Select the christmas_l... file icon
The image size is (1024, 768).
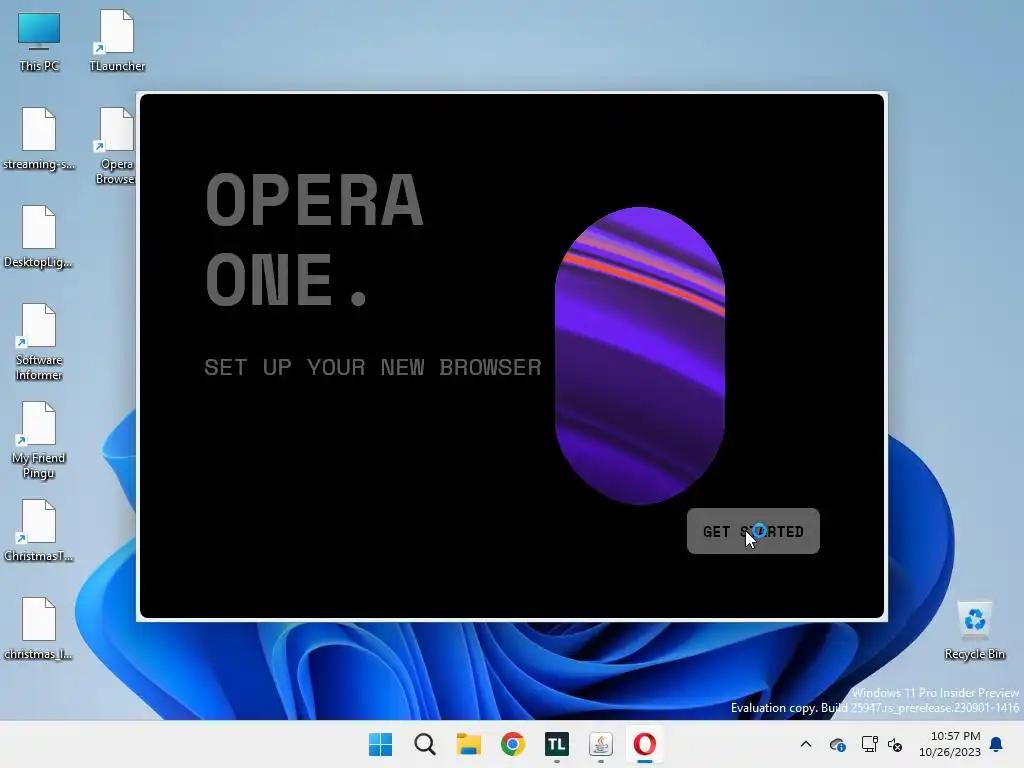pyautogui.click(x=39, y=629)
